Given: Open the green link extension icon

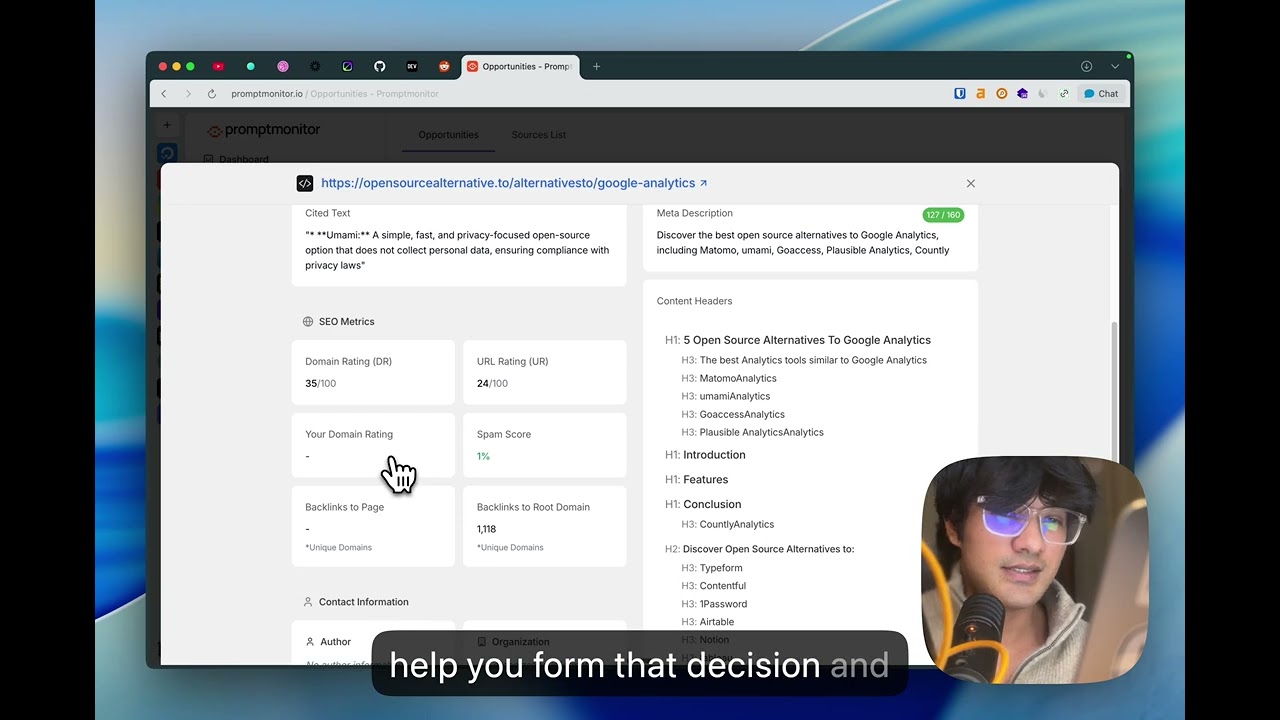Looking at the screenshot, I should point(1064,94).
